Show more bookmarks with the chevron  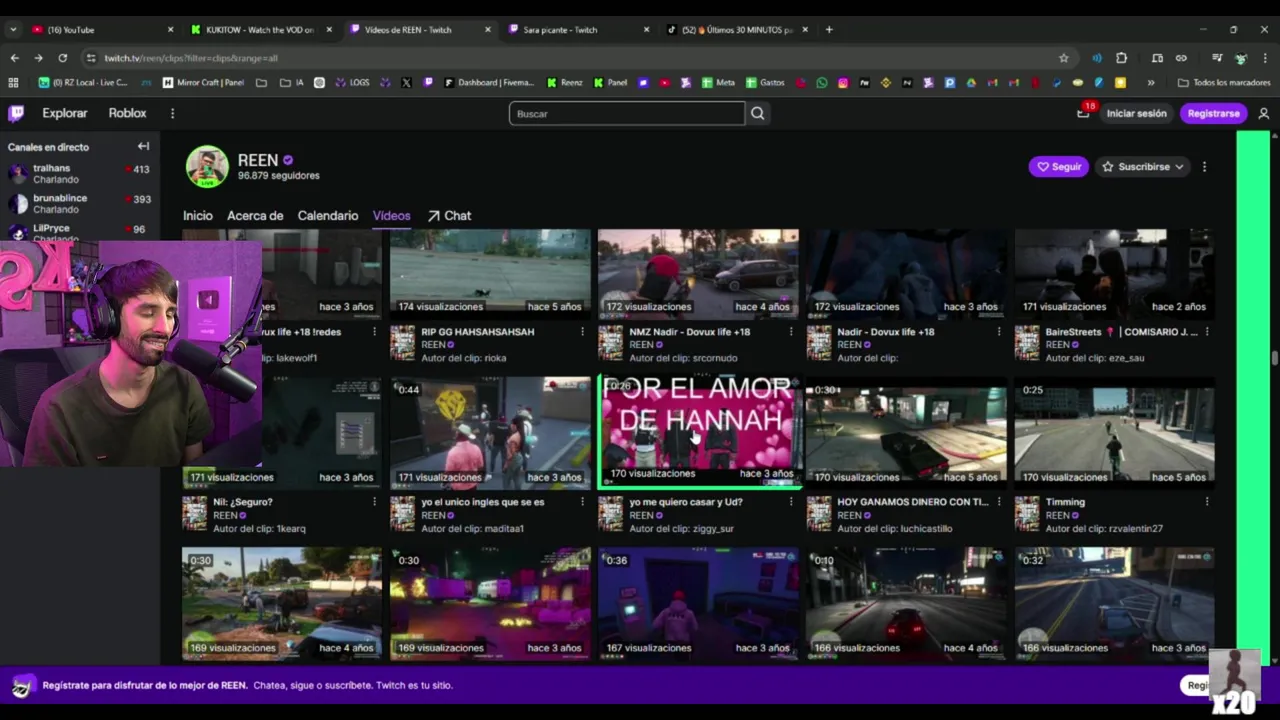(x=1151, y=83)
